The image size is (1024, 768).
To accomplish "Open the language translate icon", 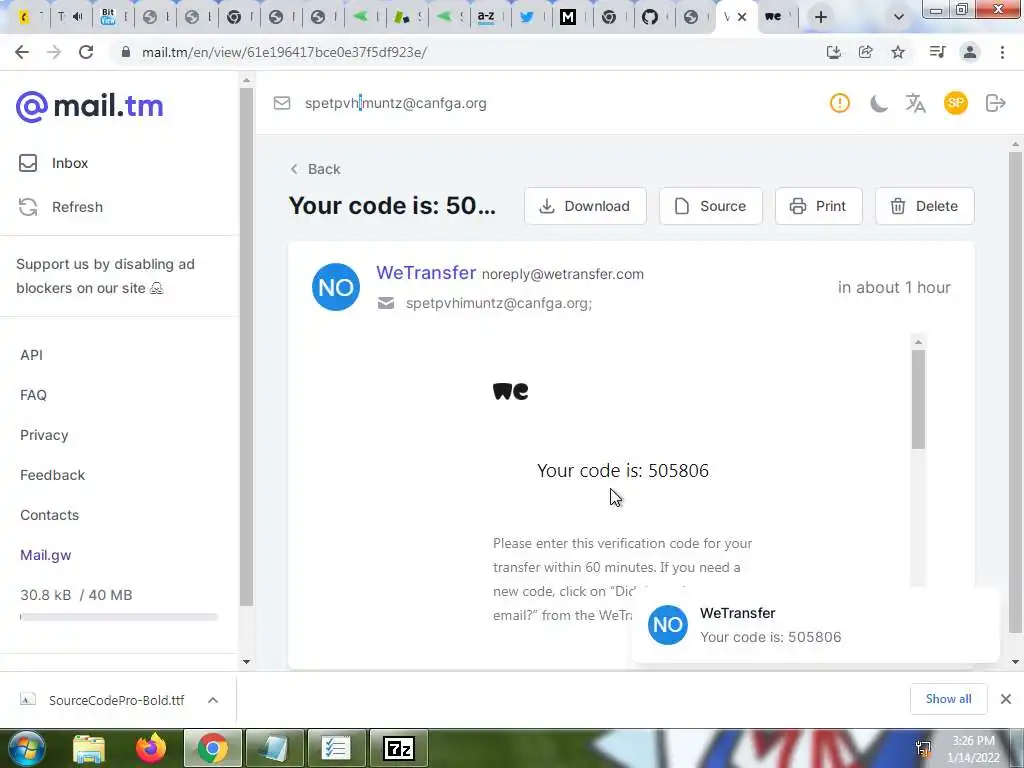I will 916,103.
